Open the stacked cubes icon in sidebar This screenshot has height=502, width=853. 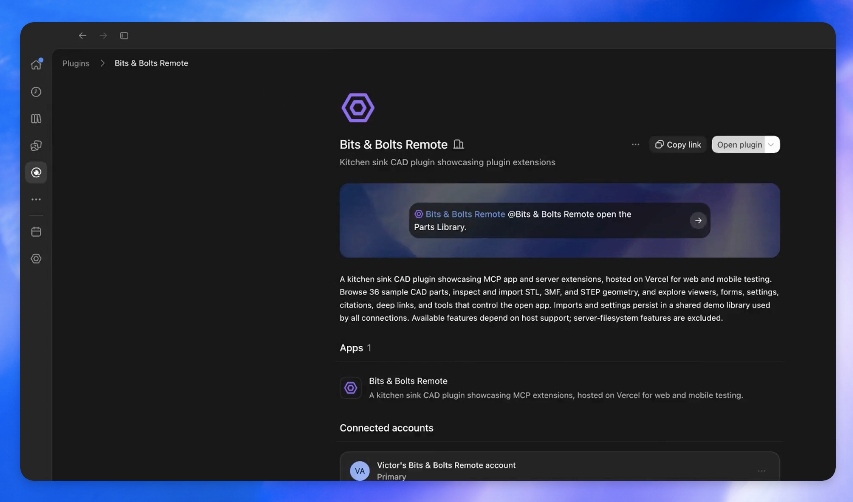tap(36, 146)
